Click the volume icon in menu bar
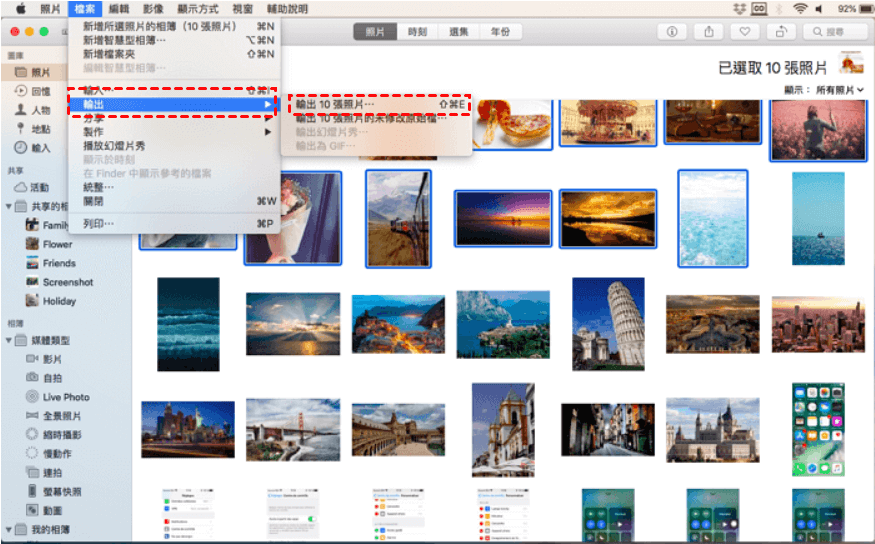Screen dimensions: 875x544 pyautogui.click(x=819, y=8)
